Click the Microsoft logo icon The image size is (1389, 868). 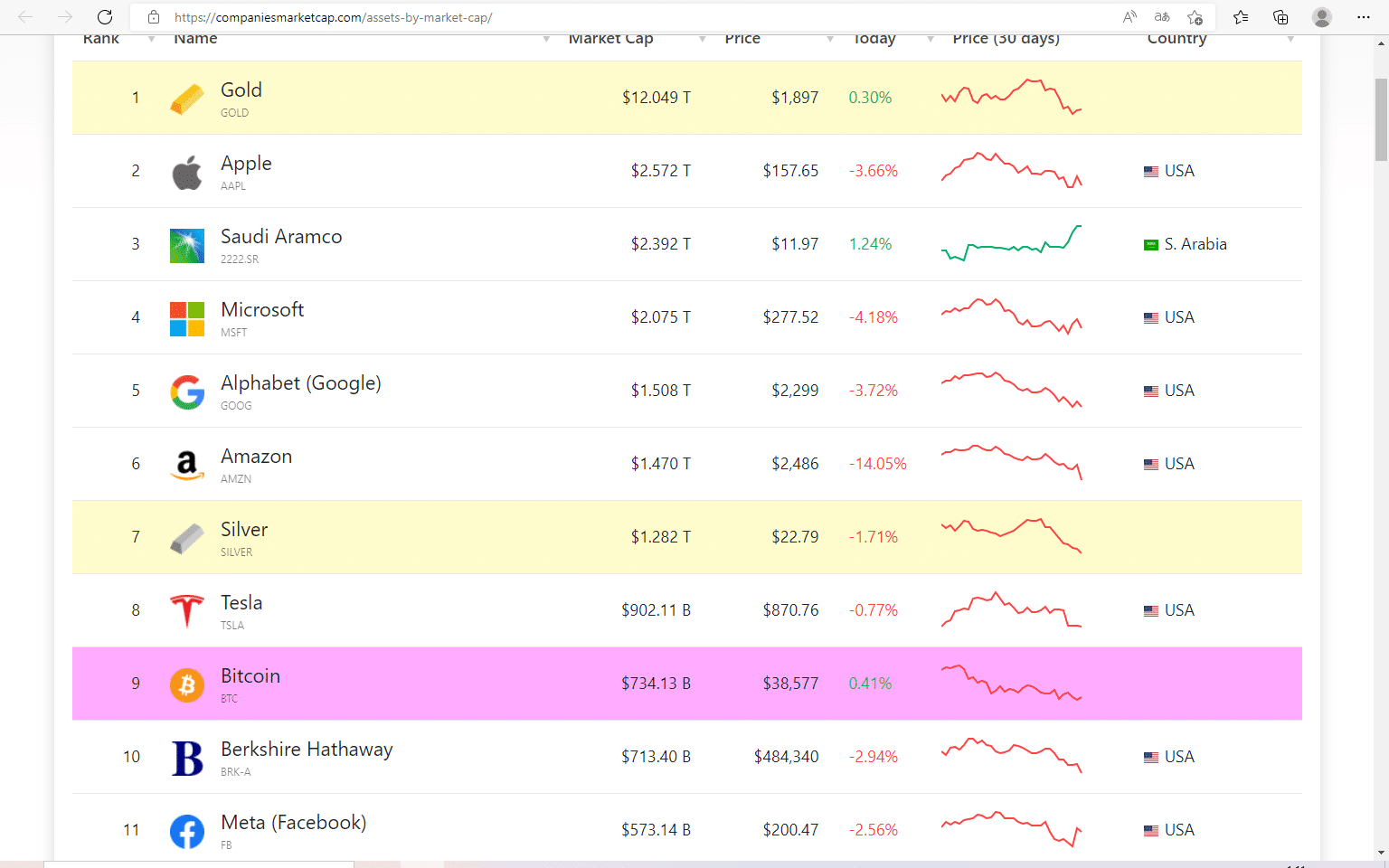click(x=187, y=318)
